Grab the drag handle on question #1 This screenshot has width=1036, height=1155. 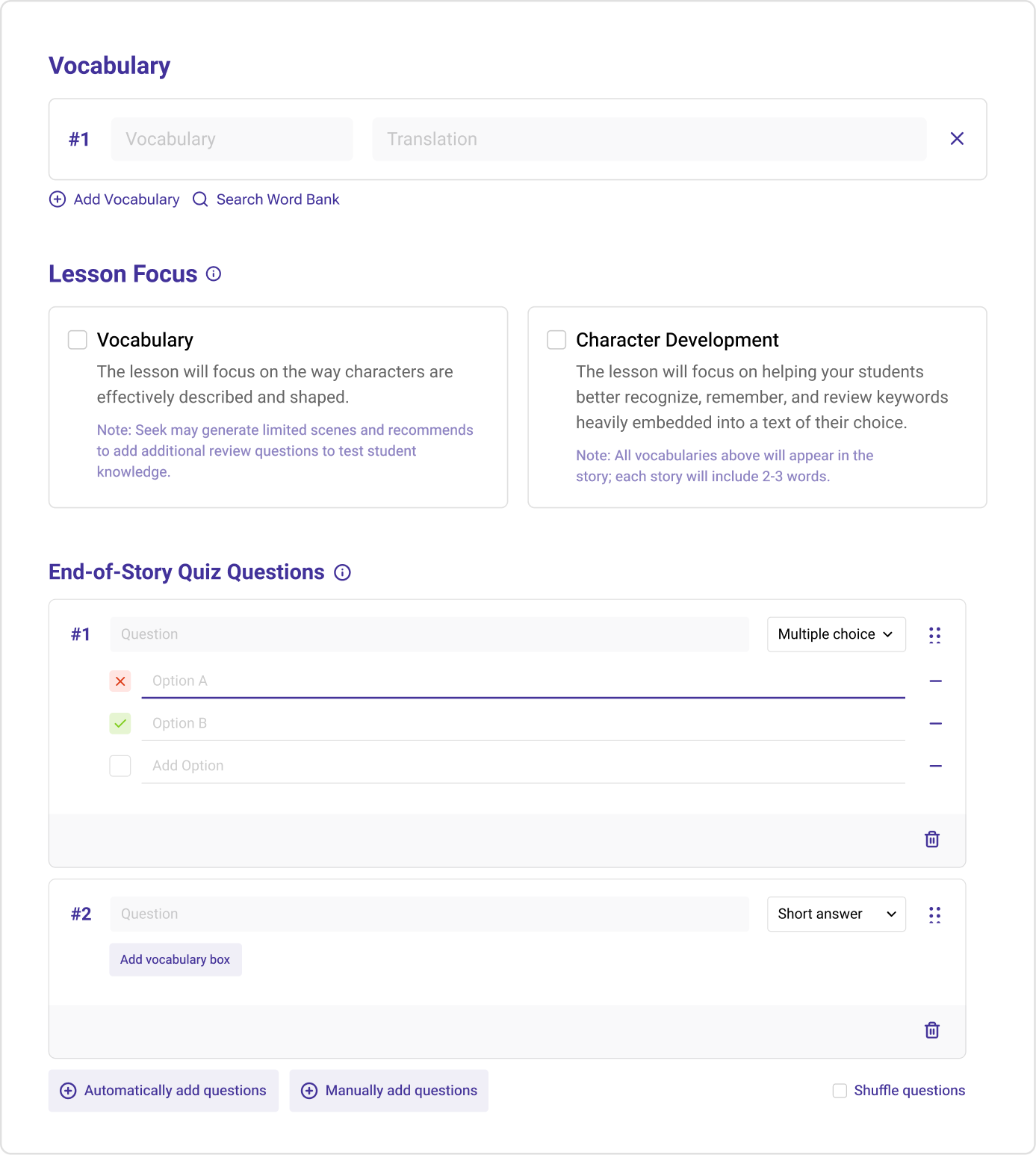934,635
